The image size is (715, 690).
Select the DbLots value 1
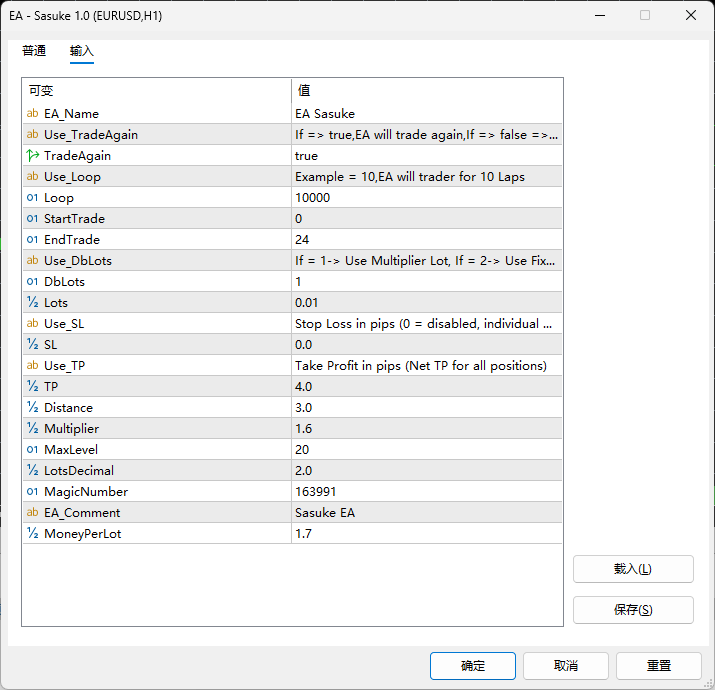(298, 281)
